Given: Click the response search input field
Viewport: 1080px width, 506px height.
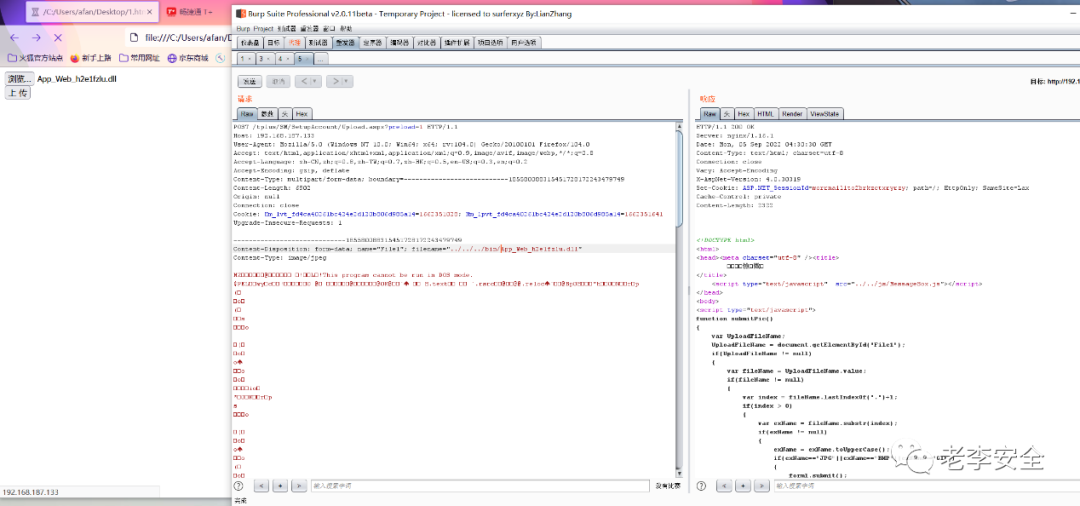Looking at the screenshot, I should coord(926,486).
